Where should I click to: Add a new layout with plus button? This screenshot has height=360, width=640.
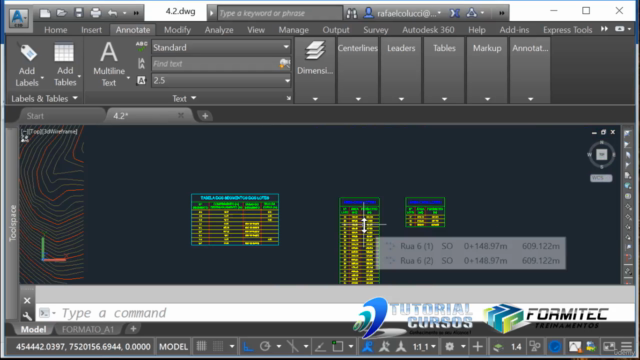[133, 329]
